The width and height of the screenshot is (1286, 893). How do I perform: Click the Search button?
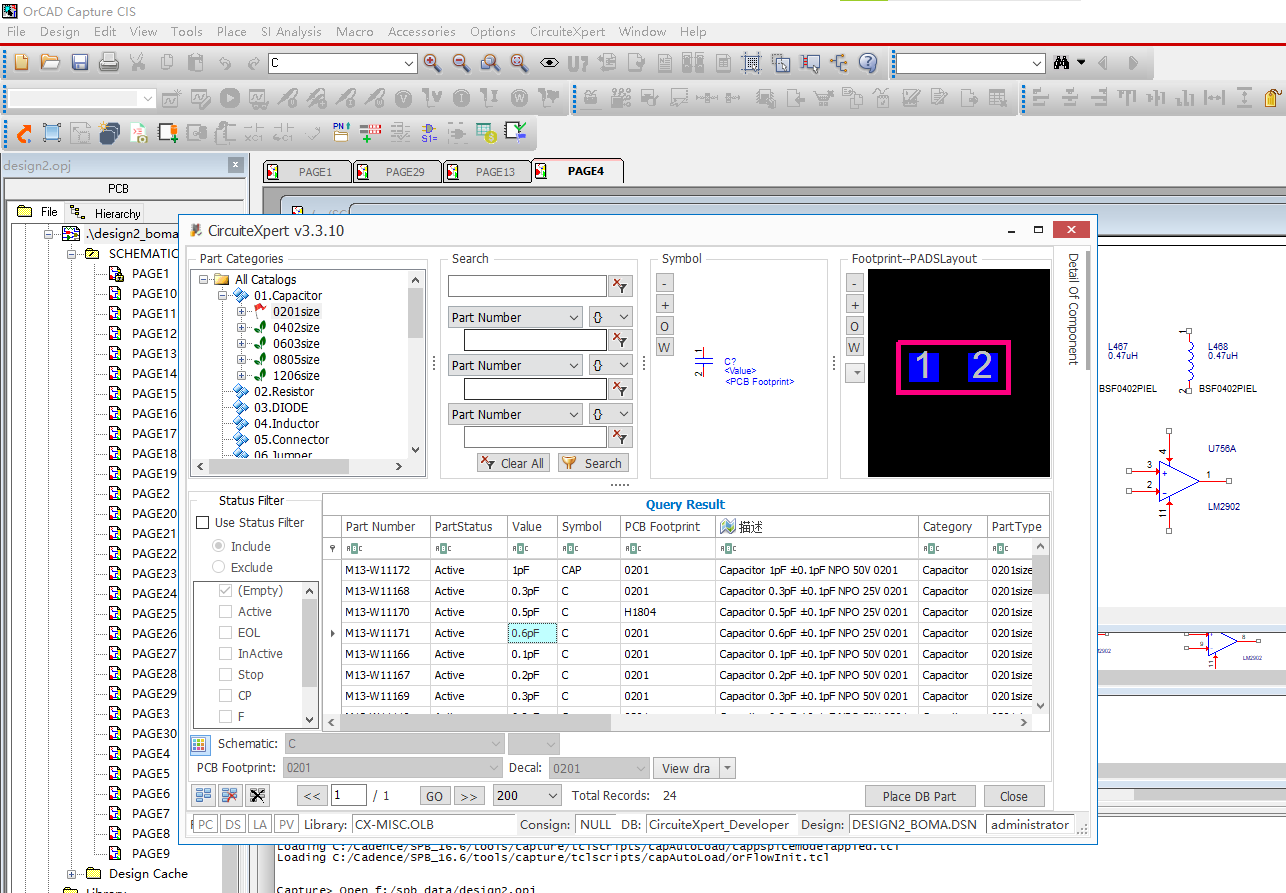[592, 463]
